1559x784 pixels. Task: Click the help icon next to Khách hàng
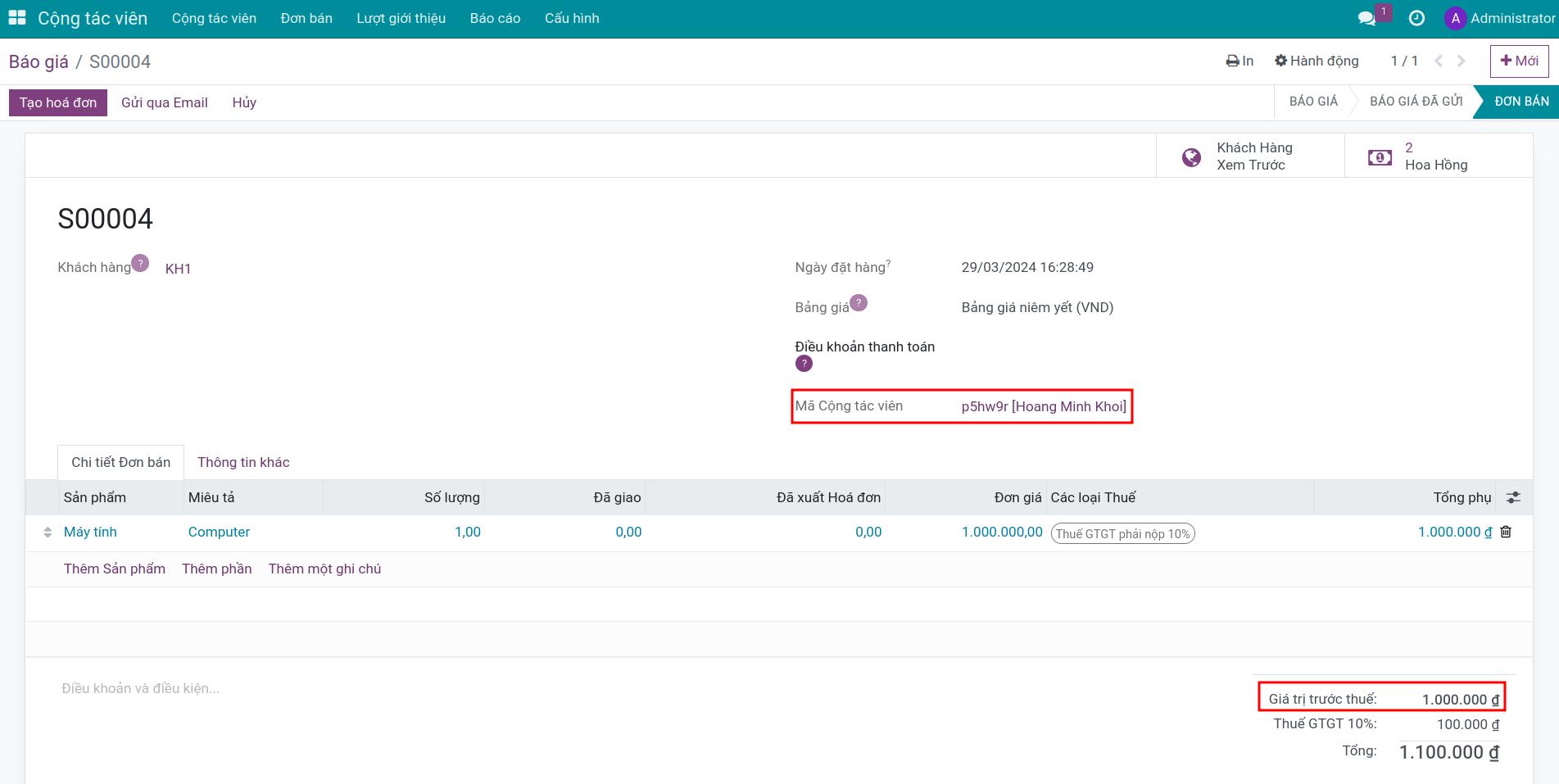point(140,263)
